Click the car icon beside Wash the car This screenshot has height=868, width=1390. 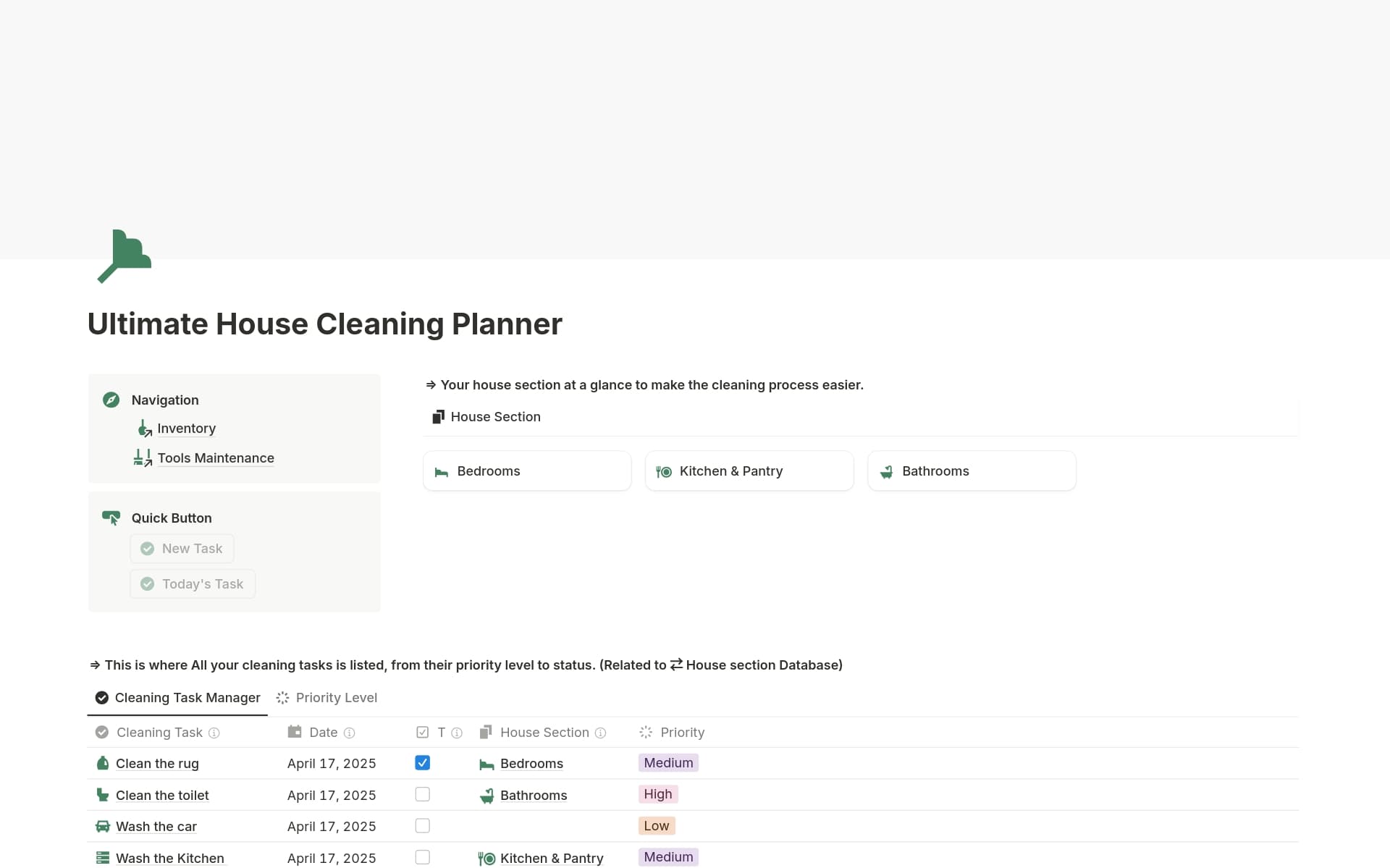[102, 826]
